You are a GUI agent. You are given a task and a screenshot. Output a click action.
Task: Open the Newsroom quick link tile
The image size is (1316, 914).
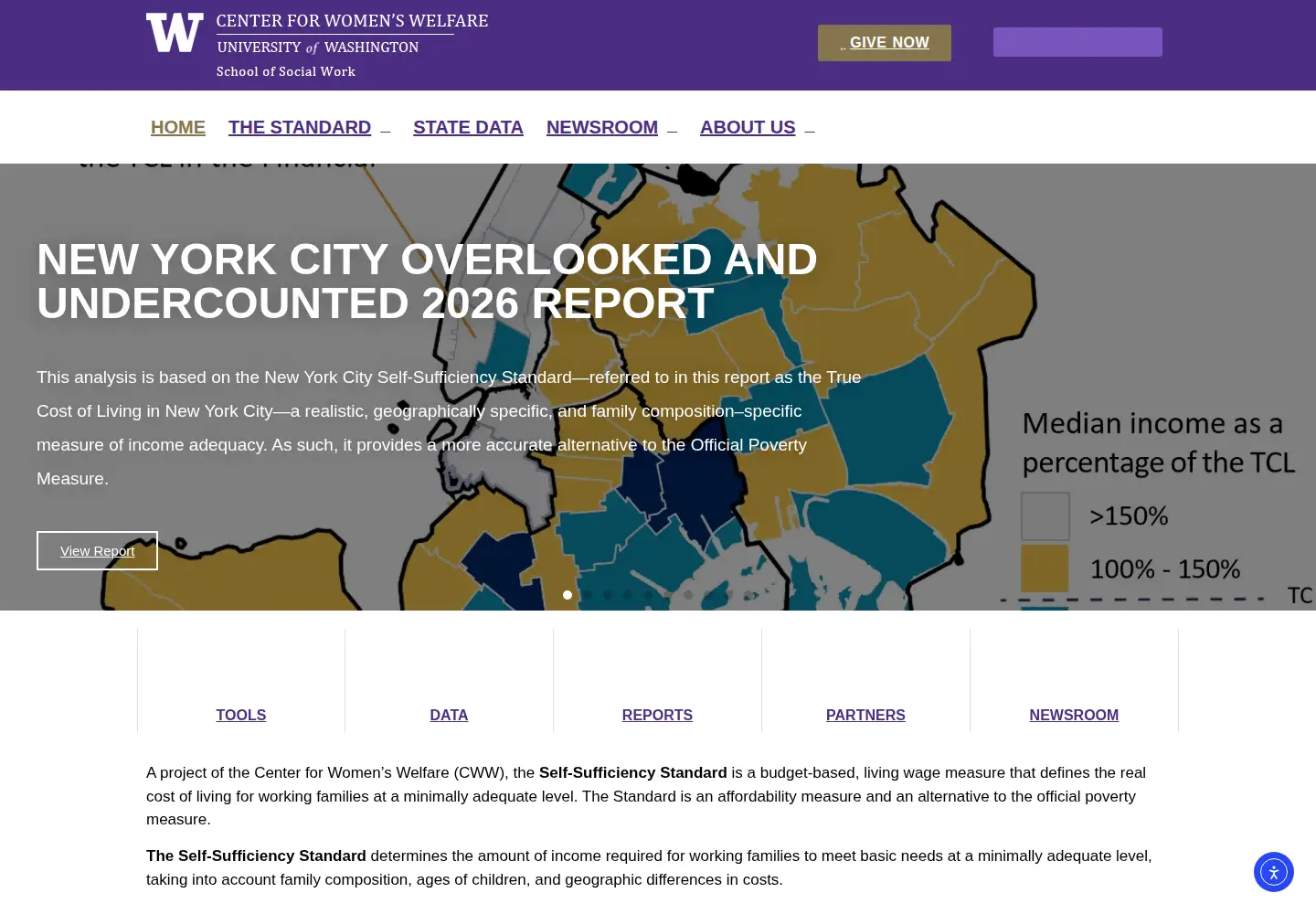[1074, 715]
